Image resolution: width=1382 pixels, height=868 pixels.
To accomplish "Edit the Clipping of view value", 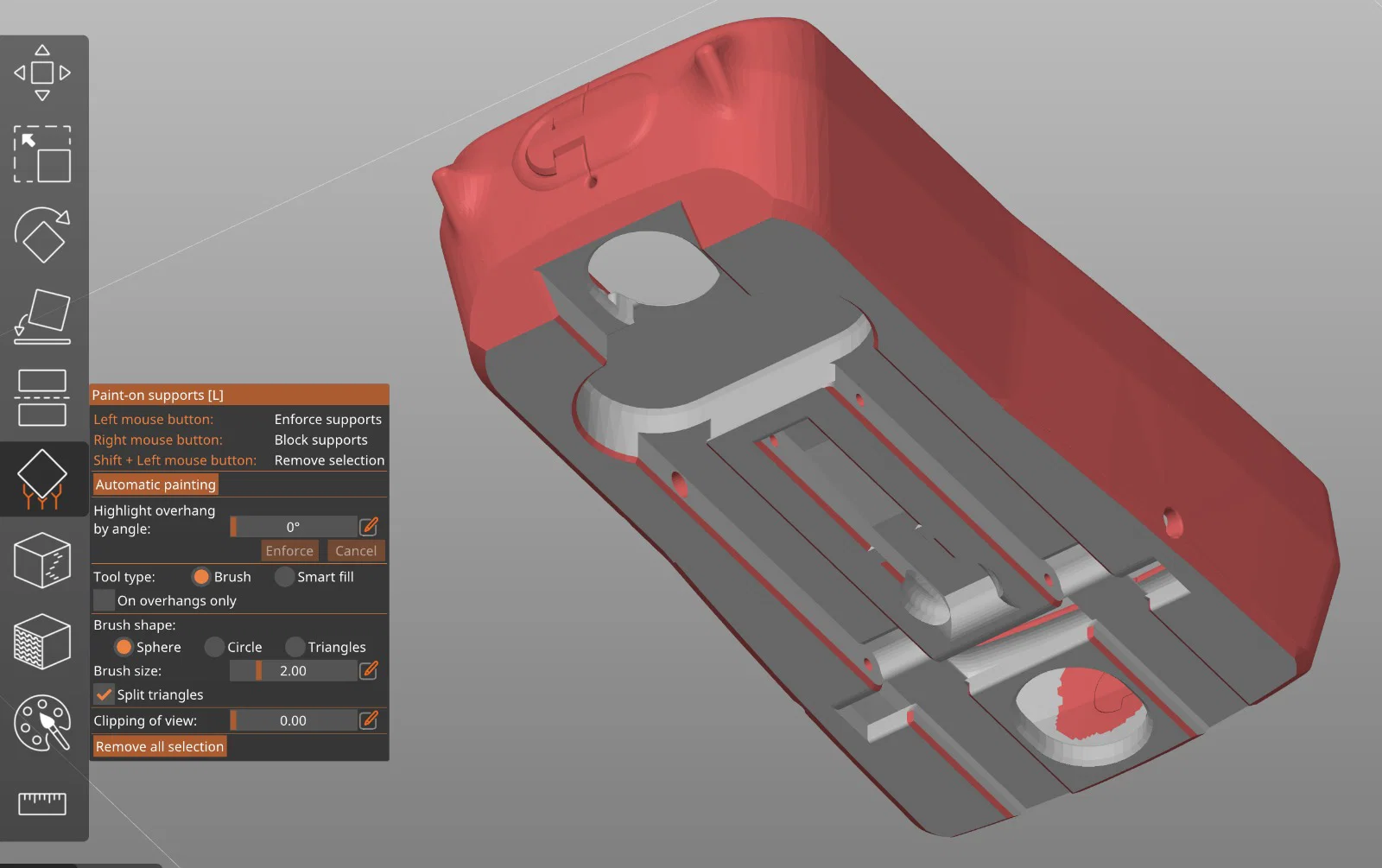I will tap(369, 720).
